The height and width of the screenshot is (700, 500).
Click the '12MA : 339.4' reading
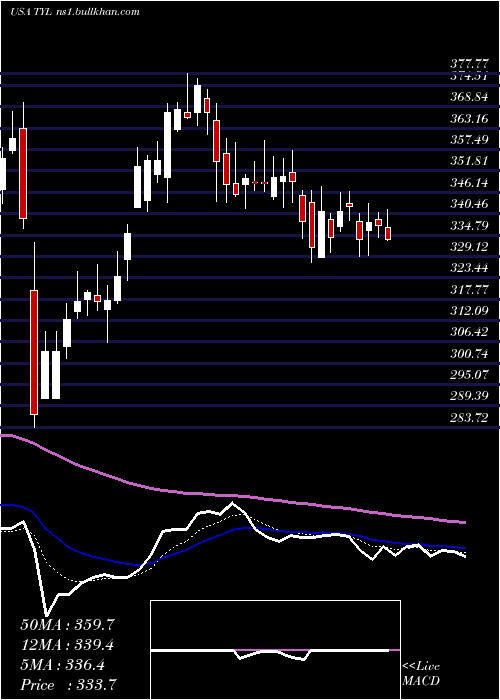click(x=67, y=645)
